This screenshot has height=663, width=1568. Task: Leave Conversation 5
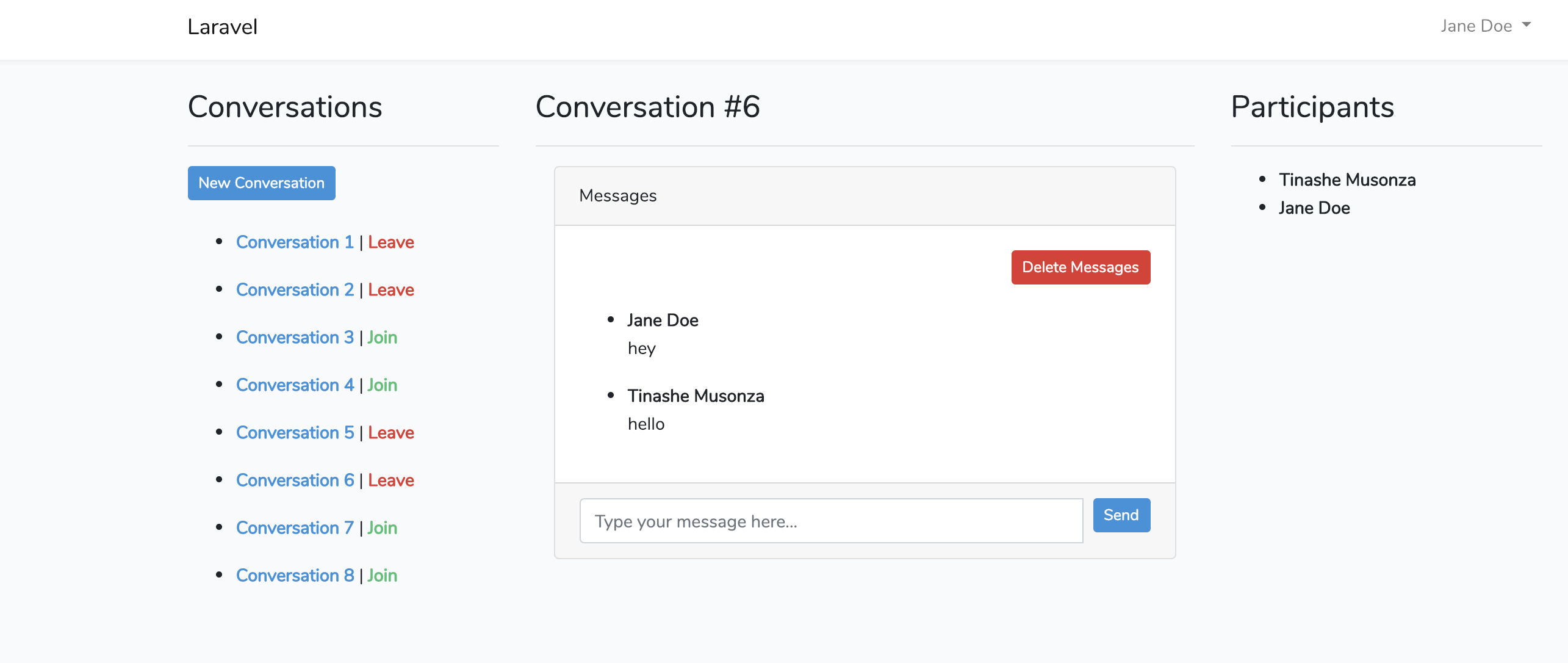[390, 433]
